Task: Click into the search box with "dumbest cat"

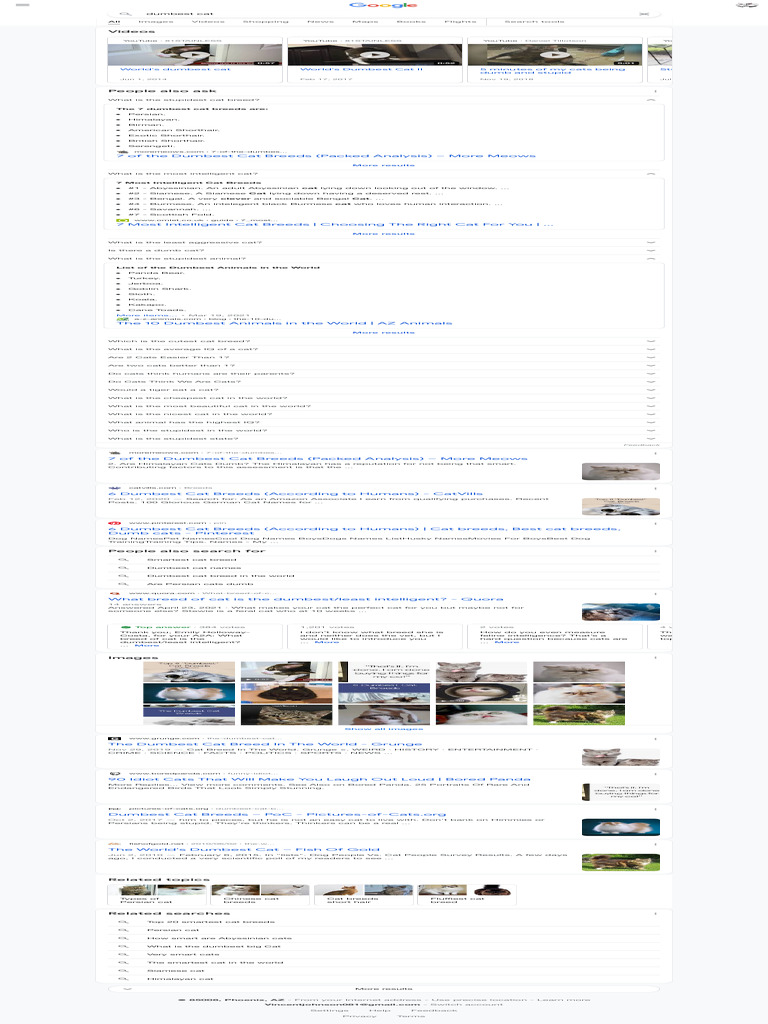Action: (385, 13)
